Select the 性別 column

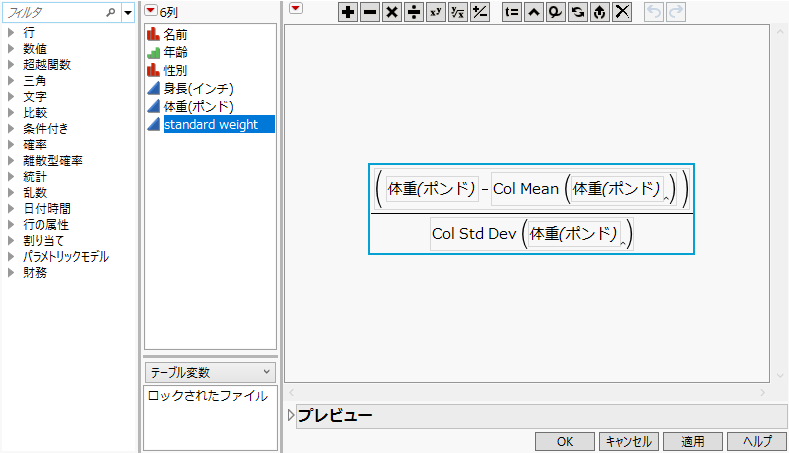click(176, 70)
